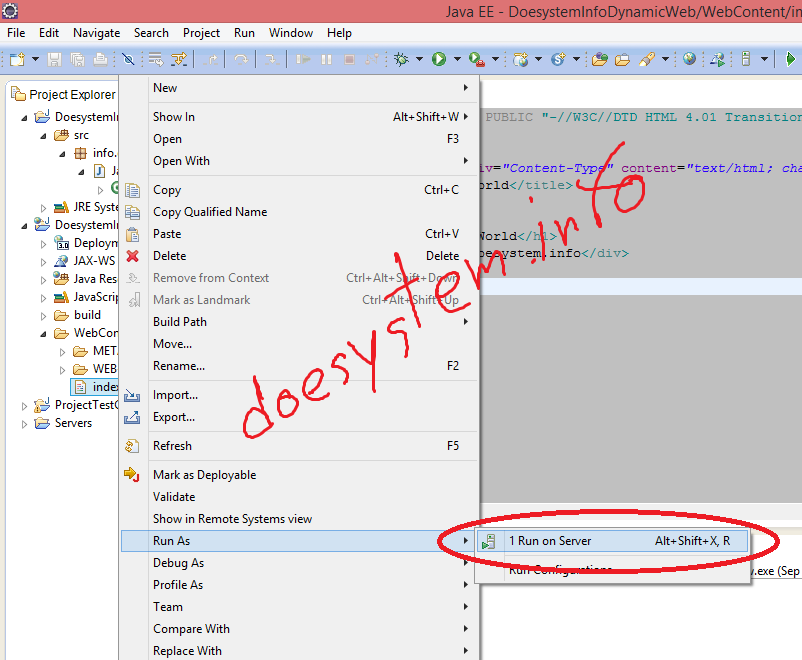The height and width of the screenshot is (660, 802).
Task: Expand the JAX-WS node
Action: point(43,262)
